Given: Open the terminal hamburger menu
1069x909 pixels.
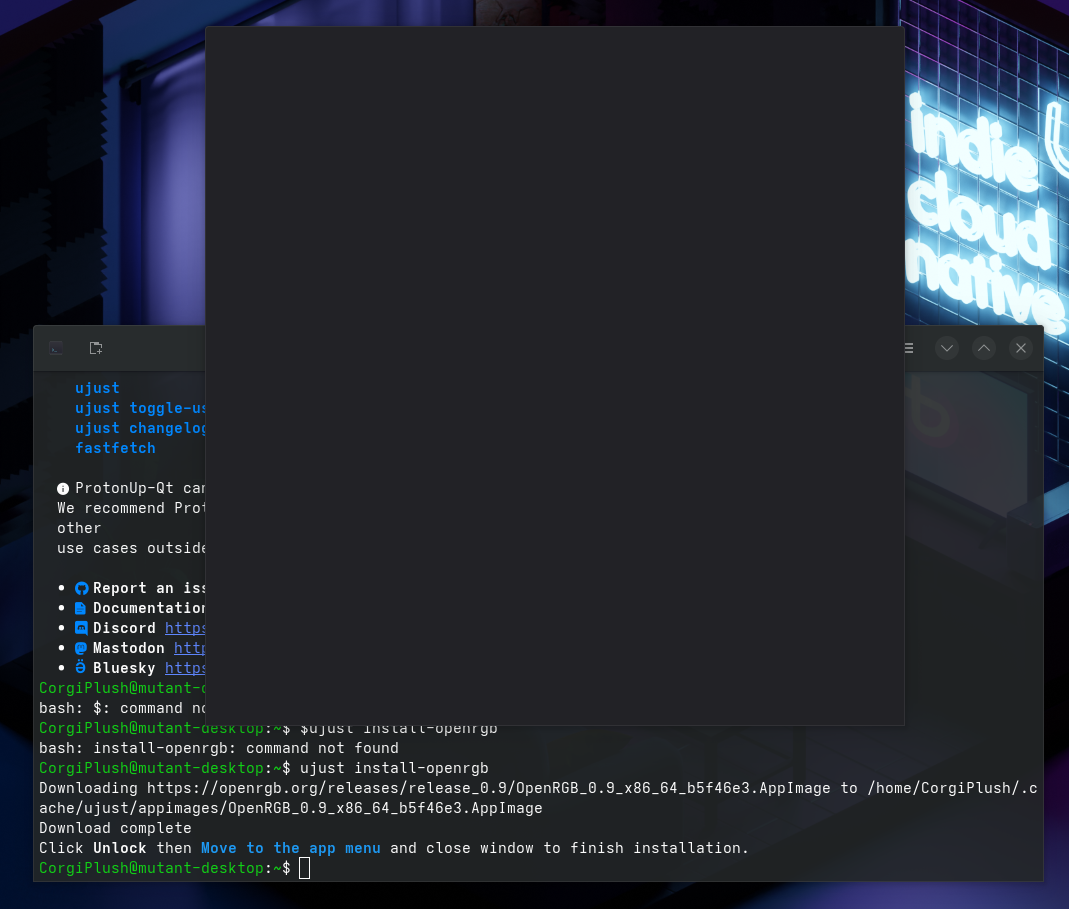Looking at the screenshot, I should [x=909, y=348].
